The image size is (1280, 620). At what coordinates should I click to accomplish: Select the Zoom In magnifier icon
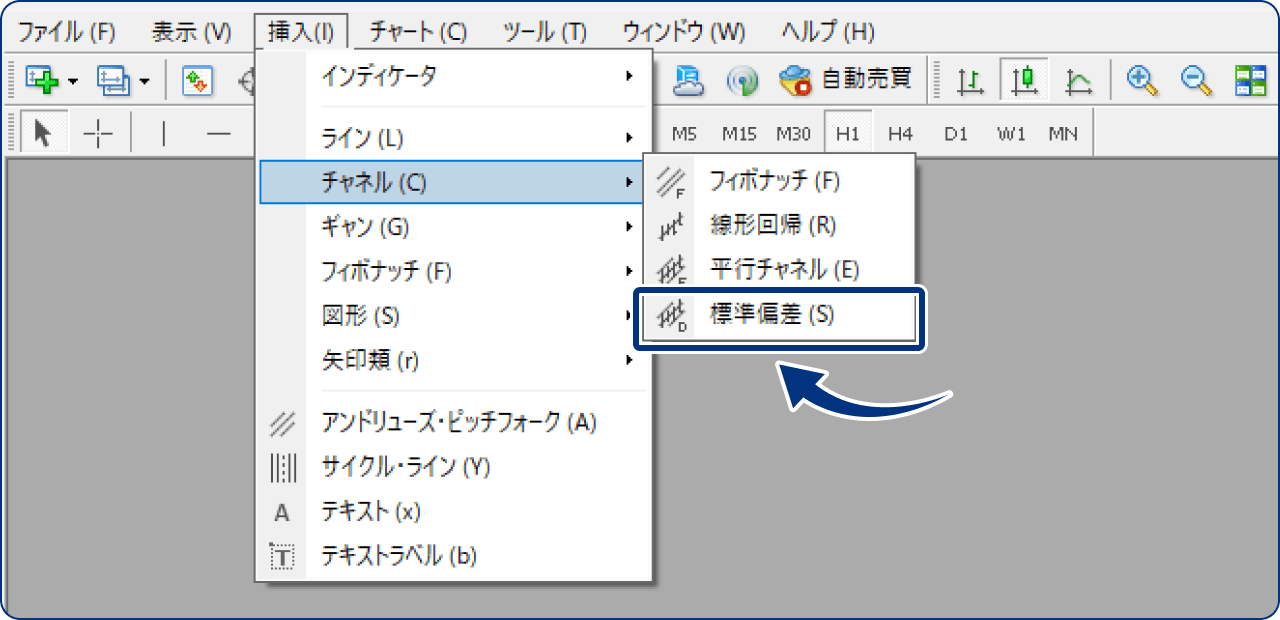(1141, 80)
